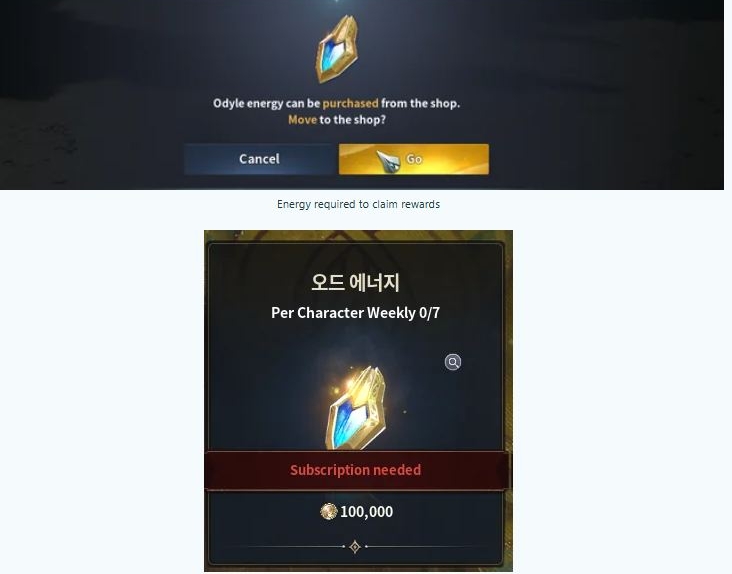
Task: Click the Cancel button in the dialog
Action: click(x=259, y=159)
